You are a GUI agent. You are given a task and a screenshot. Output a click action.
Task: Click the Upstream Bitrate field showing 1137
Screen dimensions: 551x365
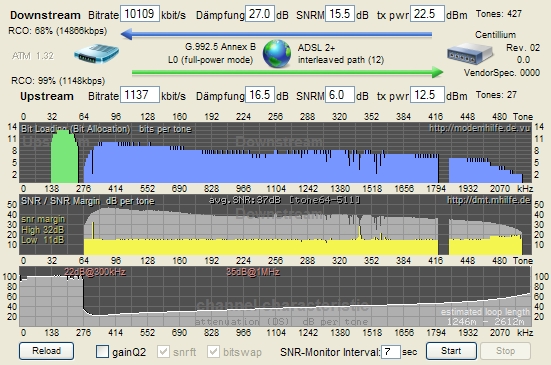pos(140,95)
